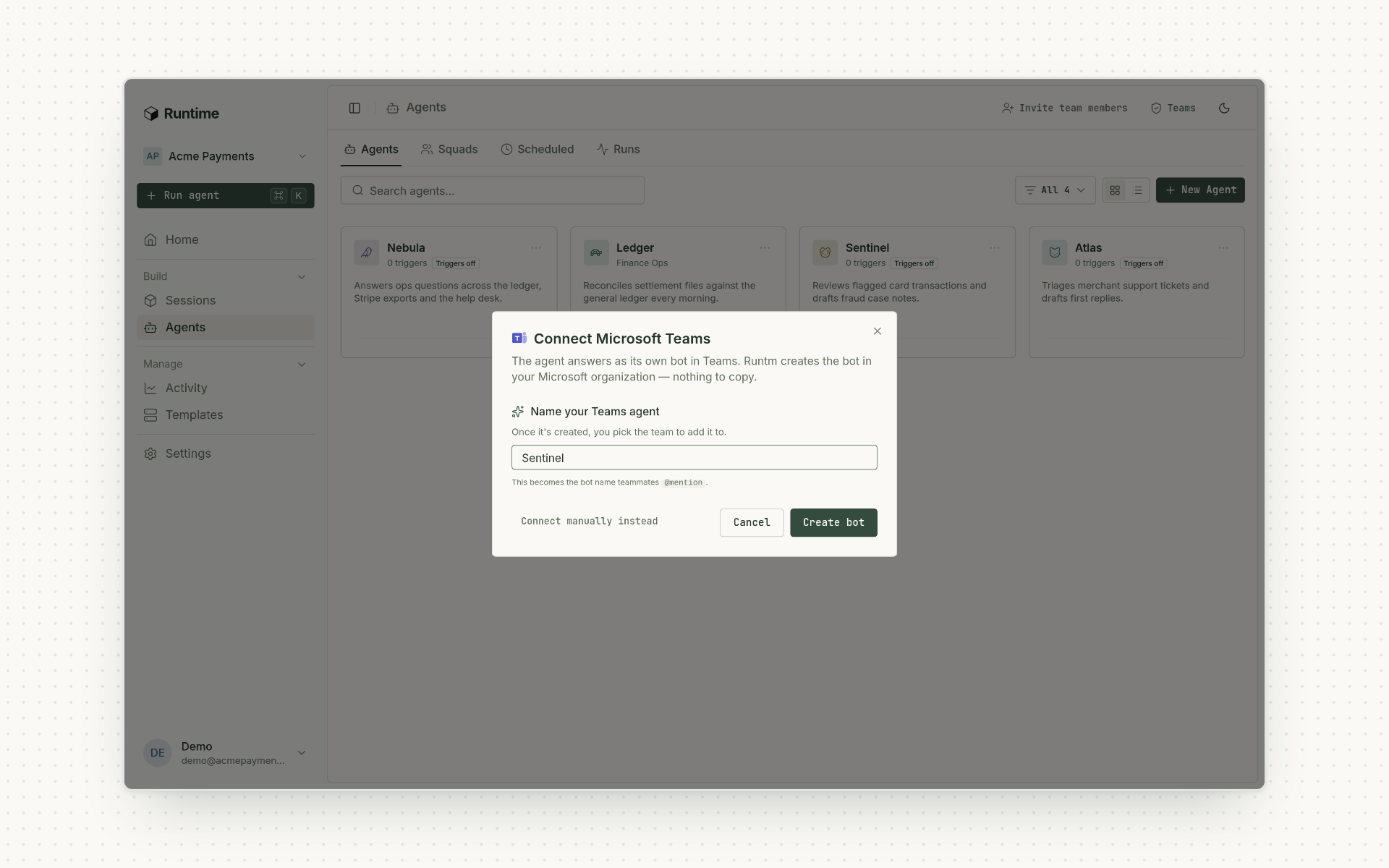Click the Atlas agent avatar icon
The width and height of the screenshot is (1389, 868).
(1054, 252)
